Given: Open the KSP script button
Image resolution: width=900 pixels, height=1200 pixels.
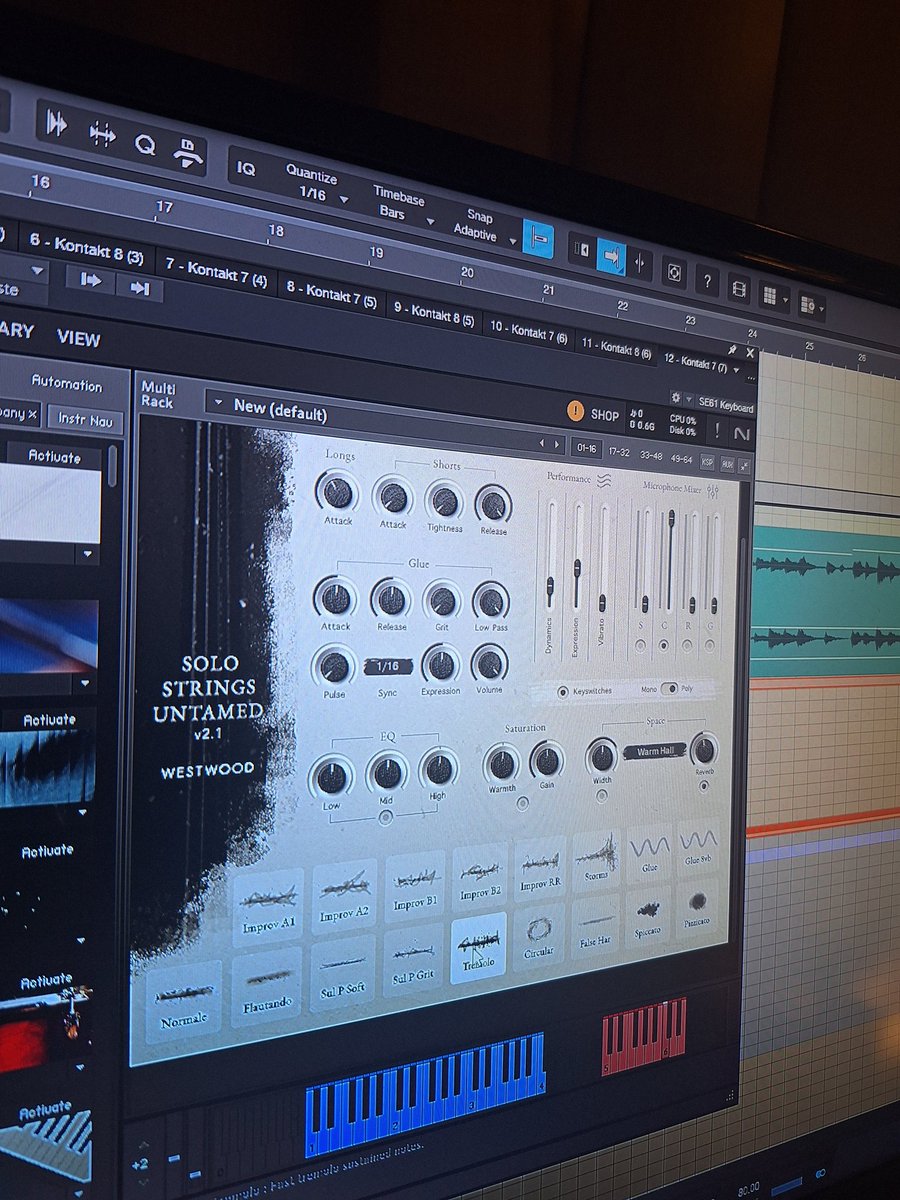Looking at the screenshot, I should 708,462.
